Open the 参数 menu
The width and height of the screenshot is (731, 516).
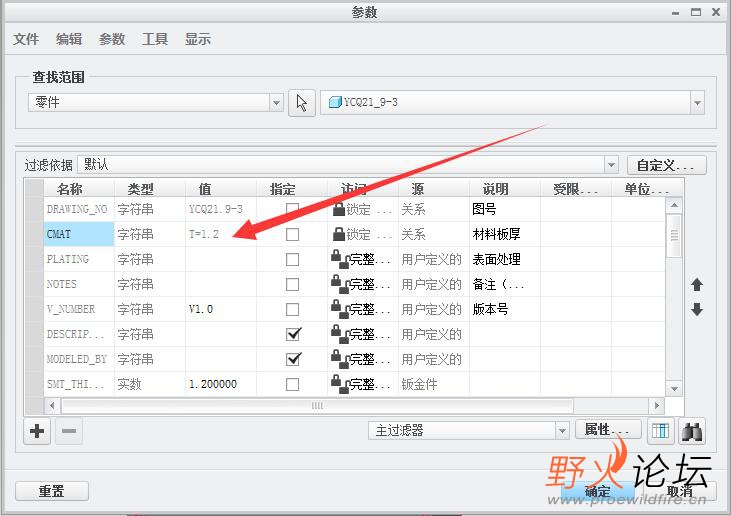pyautogui.click(x=112, y=39)
